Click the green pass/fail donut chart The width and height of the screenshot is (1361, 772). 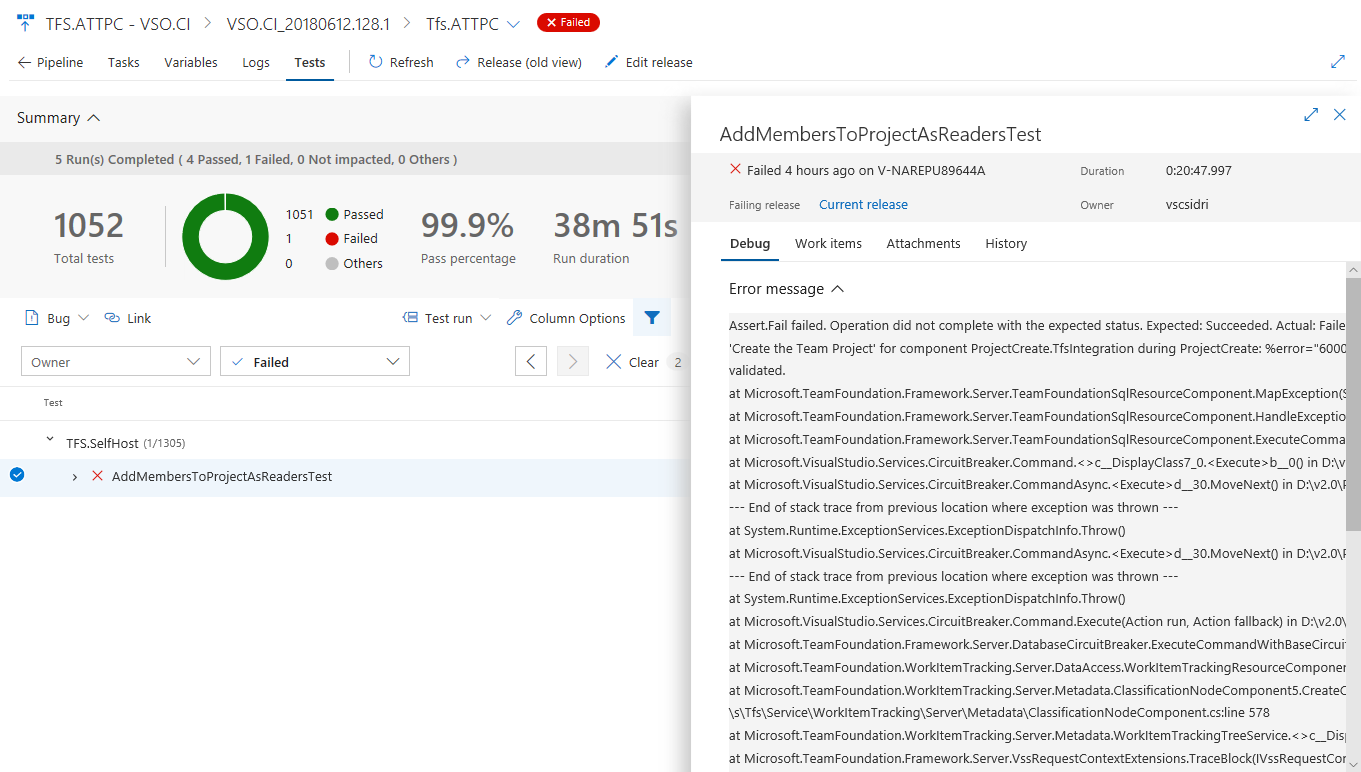[225, 237]
